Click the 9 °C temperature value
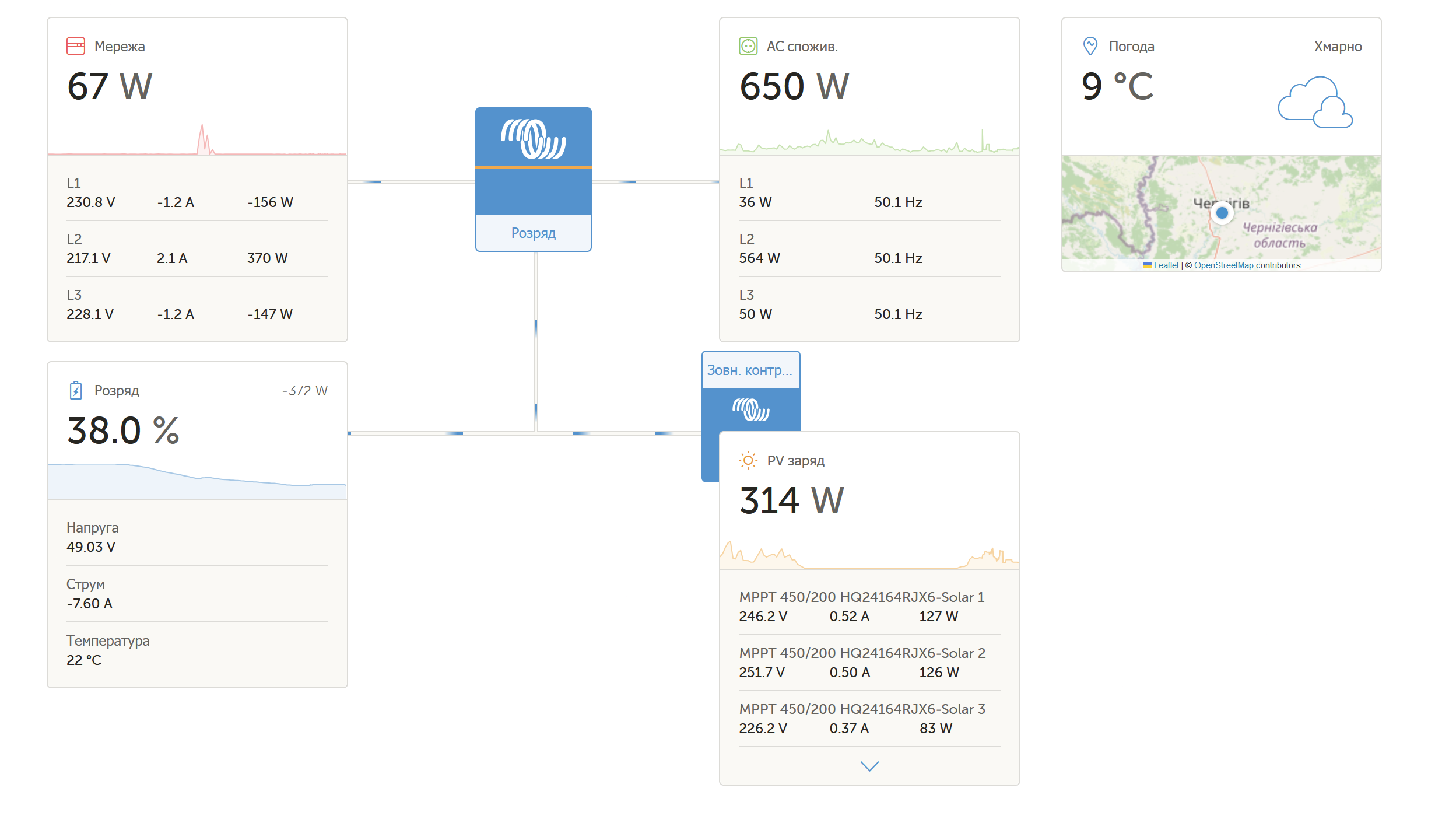Viewport: 1456px width, 823px height. click(x=1117, y=86)
